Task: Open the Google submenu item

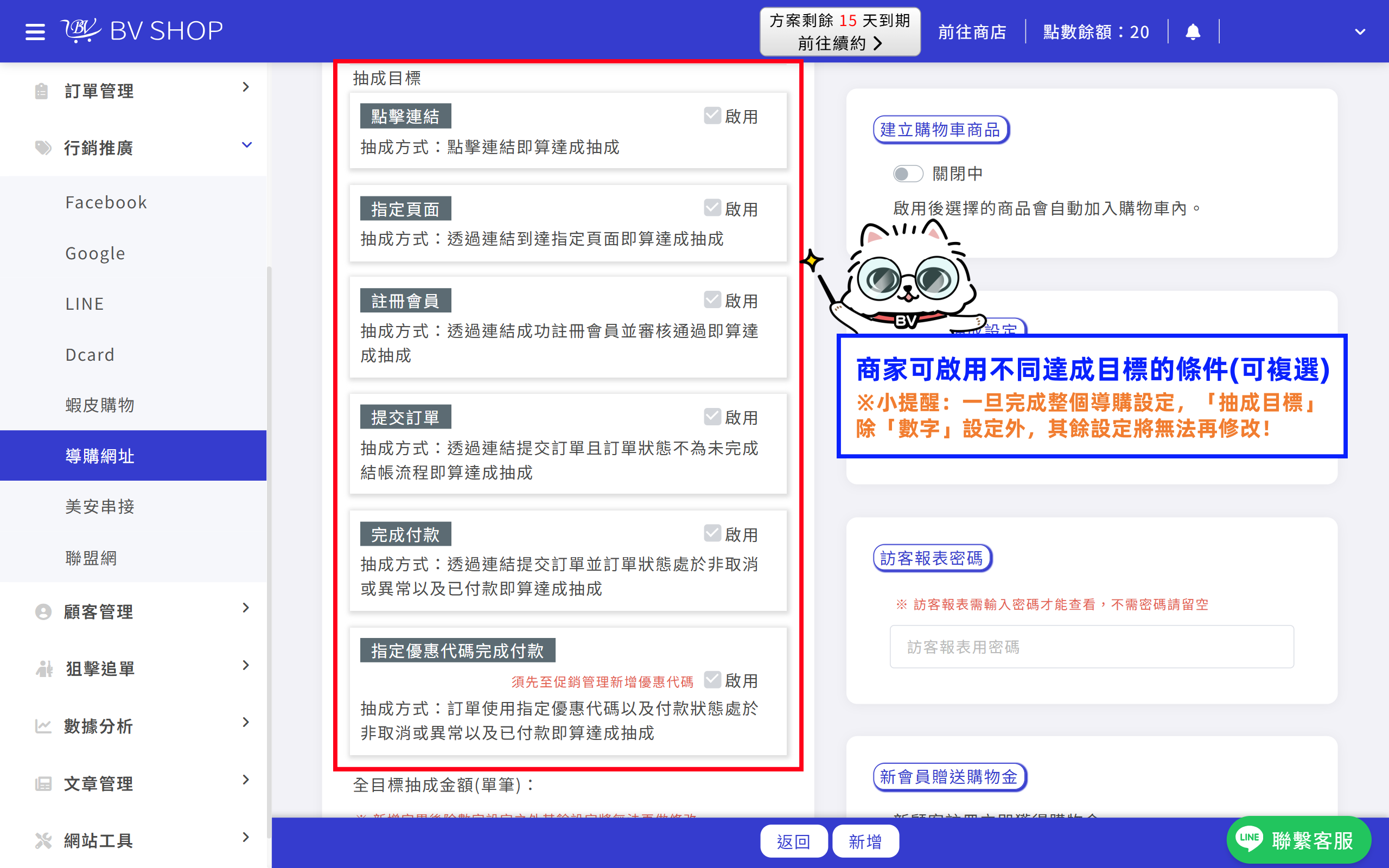Action: (x=133, y=253)
